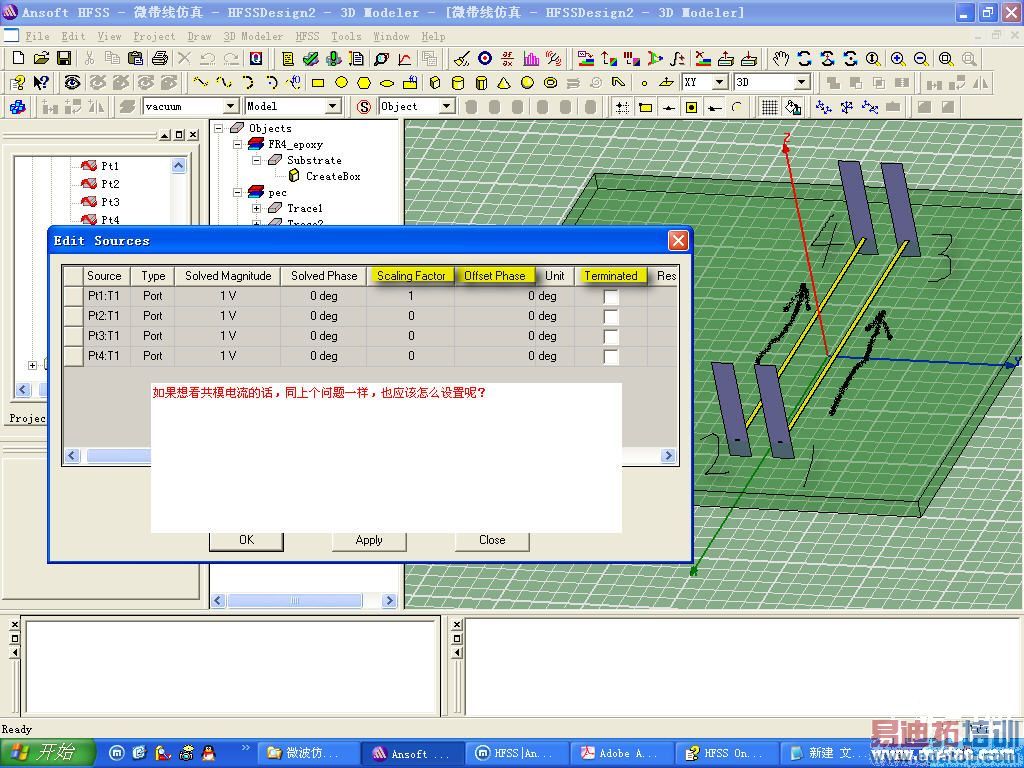Click Scaling Factor cell for Pt2:T1

[410, 316]
